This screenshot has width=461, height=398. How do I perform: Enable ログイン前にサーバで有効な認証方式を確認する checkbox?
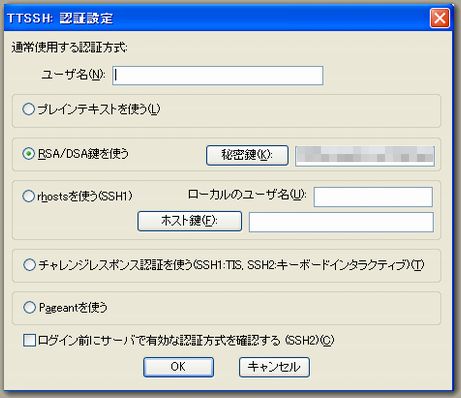[29, 340]
